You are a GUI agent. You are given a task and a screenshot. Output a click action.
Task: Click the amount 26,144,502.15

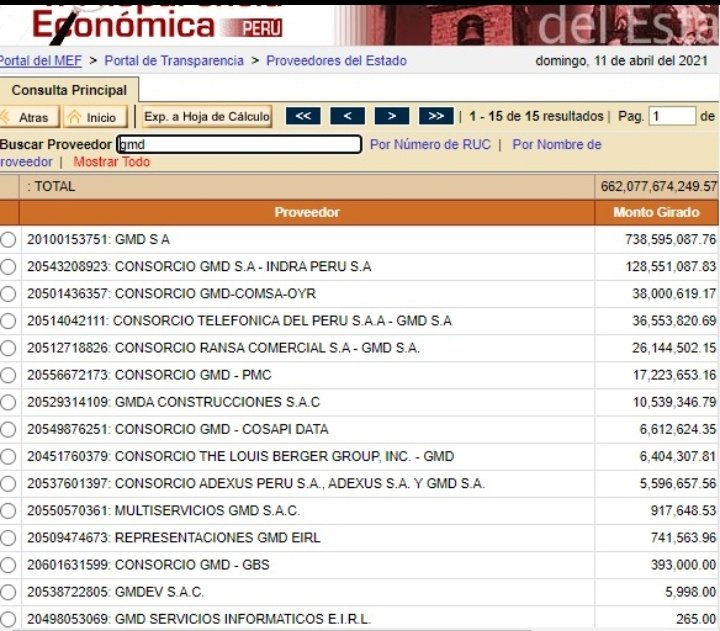674,348
